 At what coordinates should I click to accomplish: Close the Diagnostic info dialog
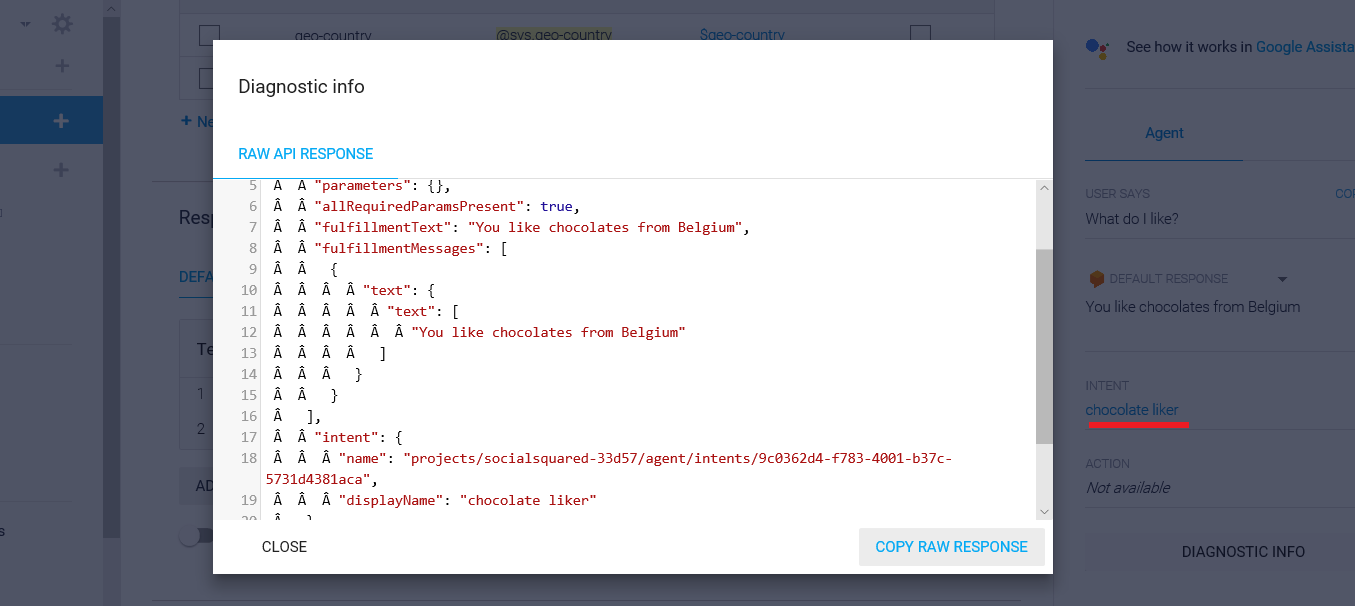[x=284, y=547]
